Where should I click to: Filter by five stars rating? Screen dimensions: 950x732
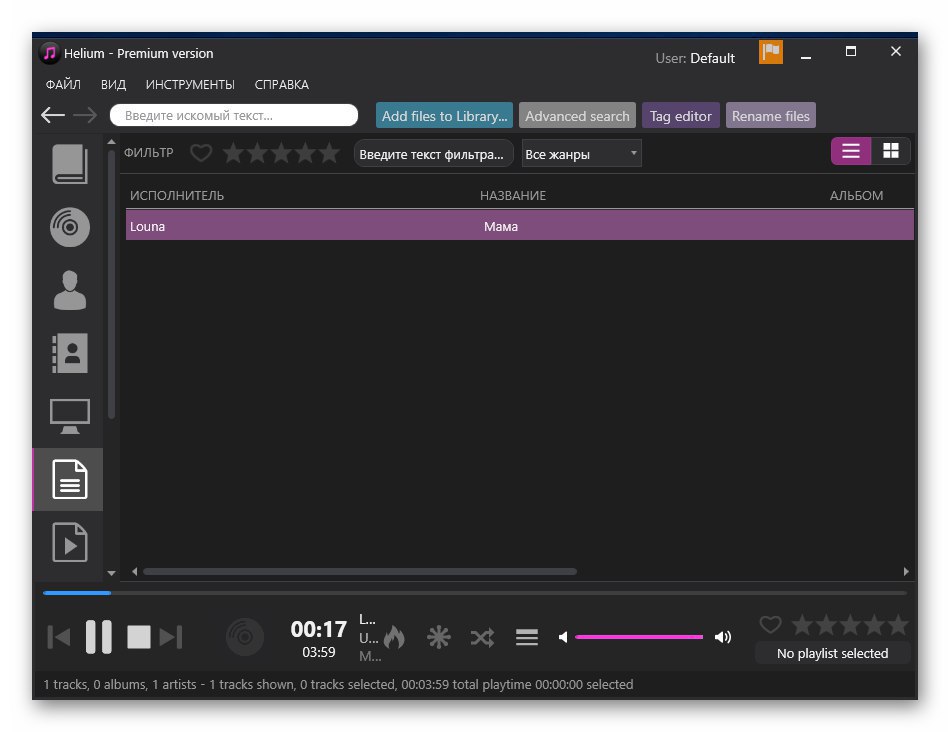(x=329, y=153)
